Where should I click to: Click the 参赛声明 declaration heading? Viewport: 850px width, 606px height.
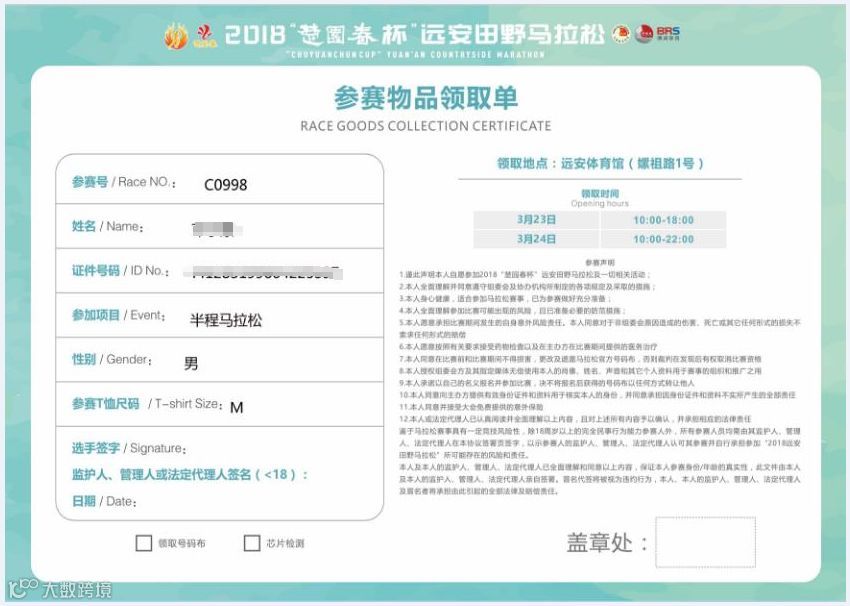[x=600, y=263]
